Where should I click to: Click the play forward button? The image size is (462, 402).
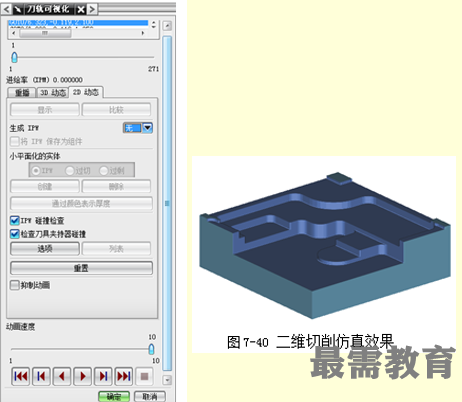tap(83, 376)
